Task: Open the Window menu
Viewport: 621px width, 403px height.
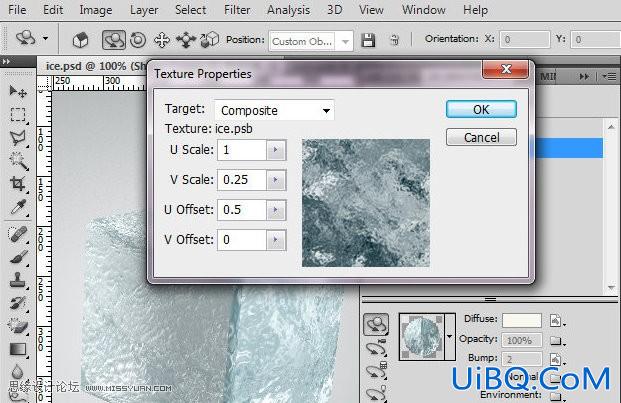Action: tap(423, 10)
